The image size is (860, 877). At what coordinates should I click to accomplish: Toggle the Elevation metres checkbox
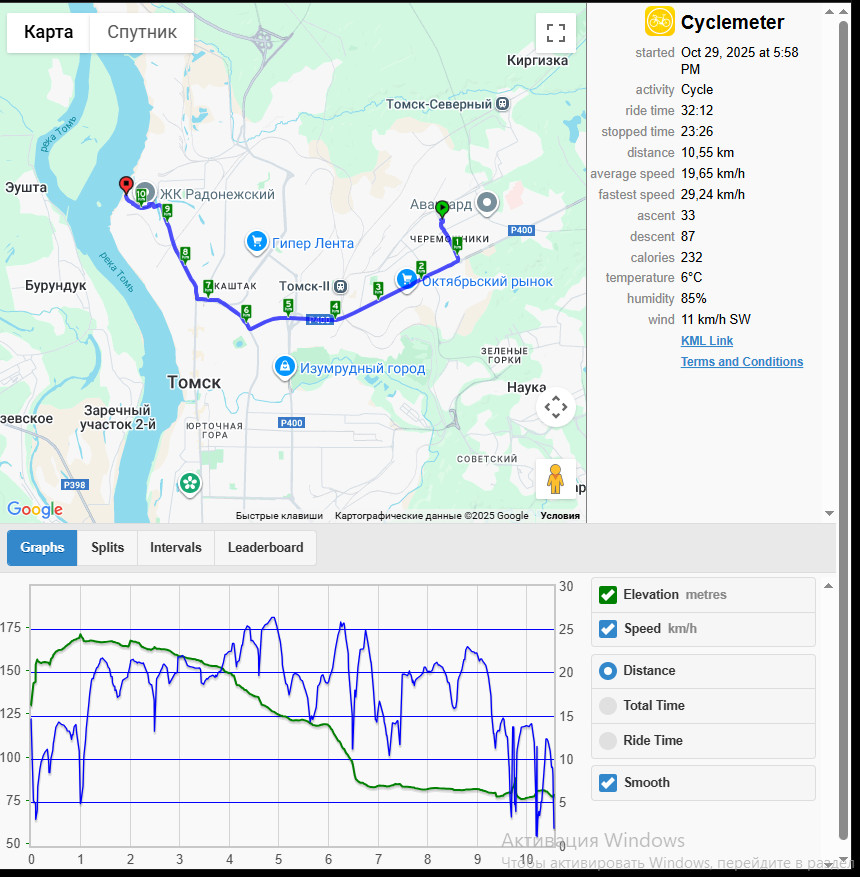[x=608, y=595]
